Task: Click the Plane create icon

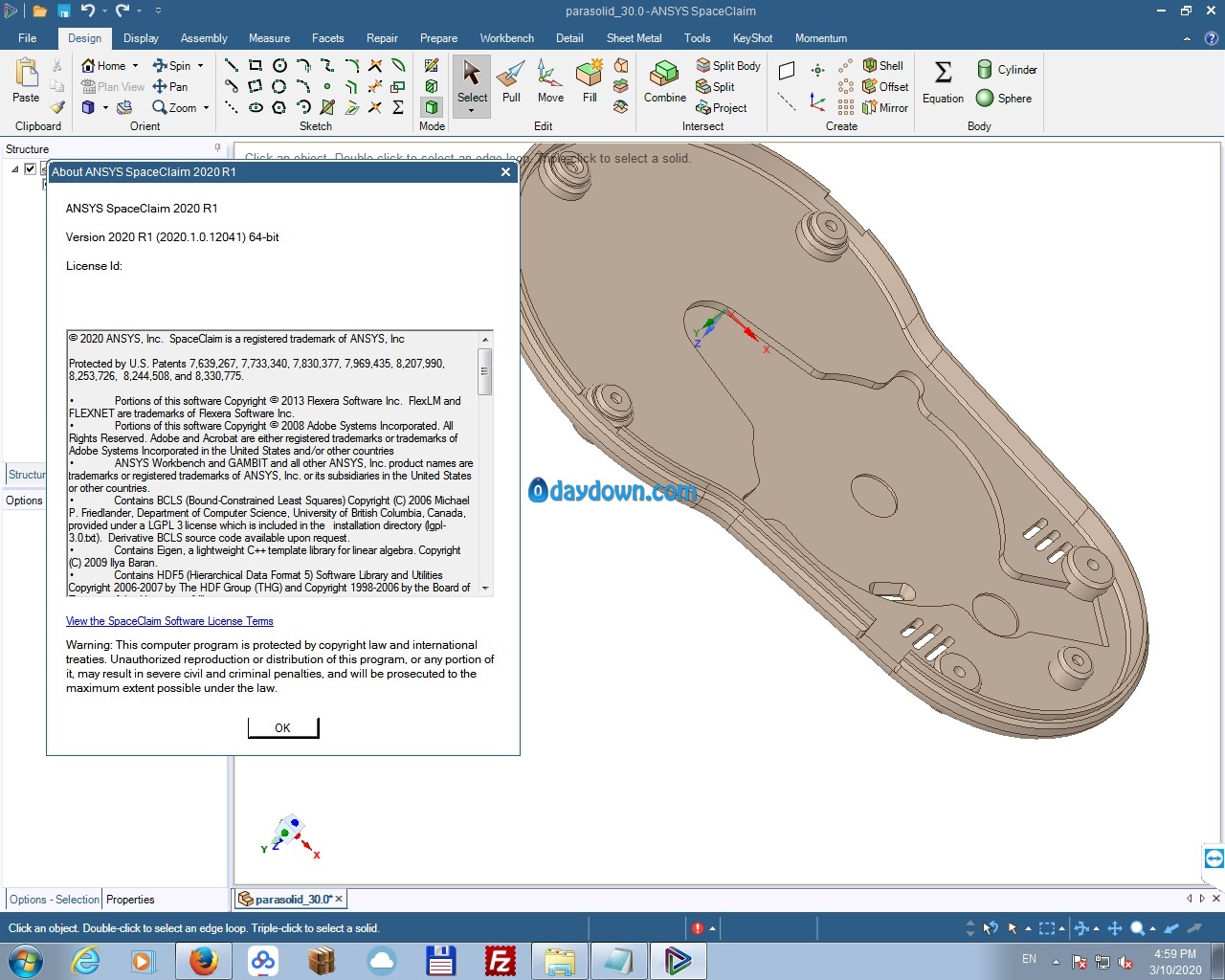Action: 787,70
